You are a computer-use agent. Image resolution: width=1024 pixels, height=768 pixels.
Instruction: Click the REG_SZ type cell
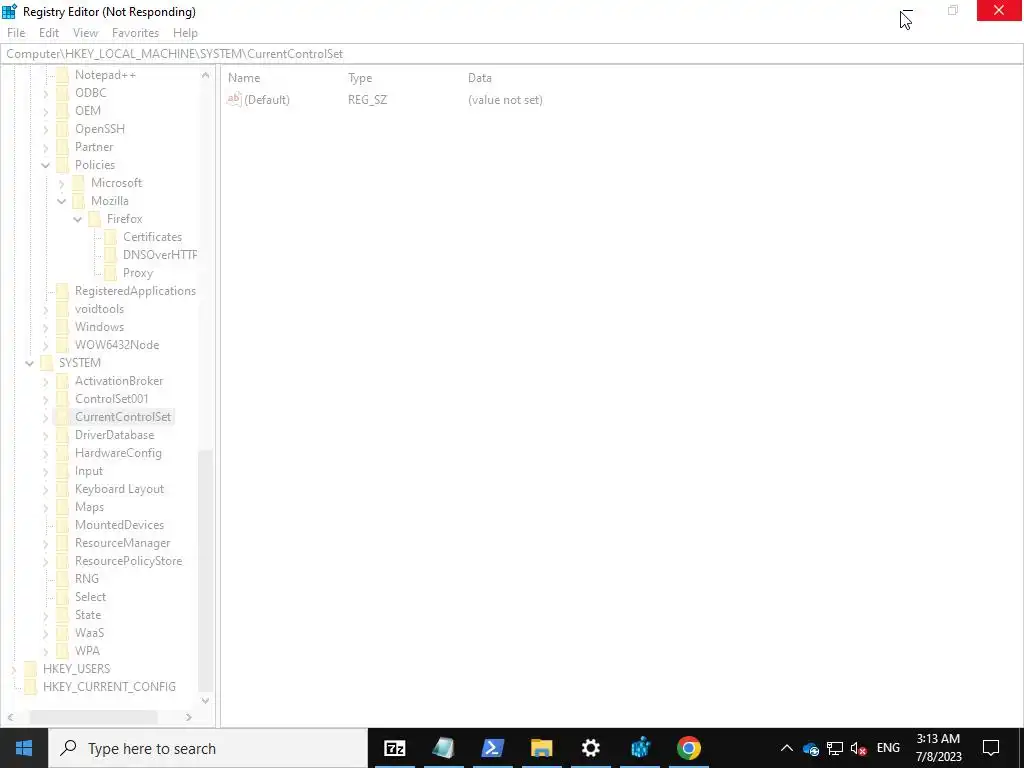point(368,100)
